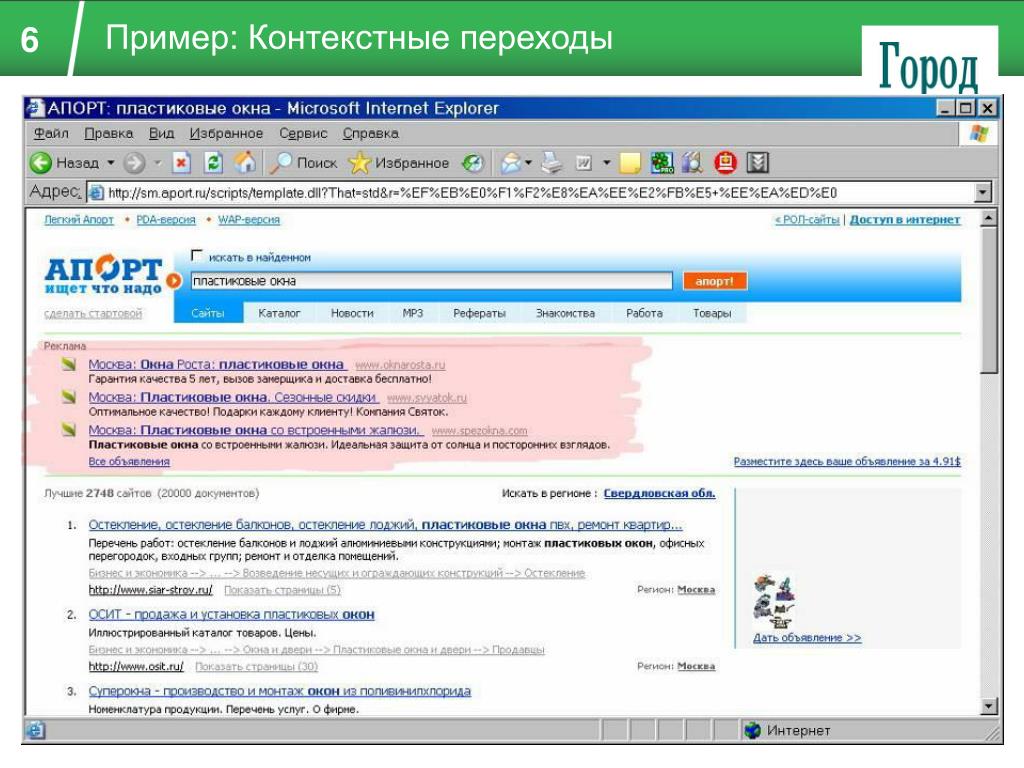Viewport: 1024px width, 768px height.
Task: Click the vertical scrollbar down arrow
Action: (x=990, y=706)
